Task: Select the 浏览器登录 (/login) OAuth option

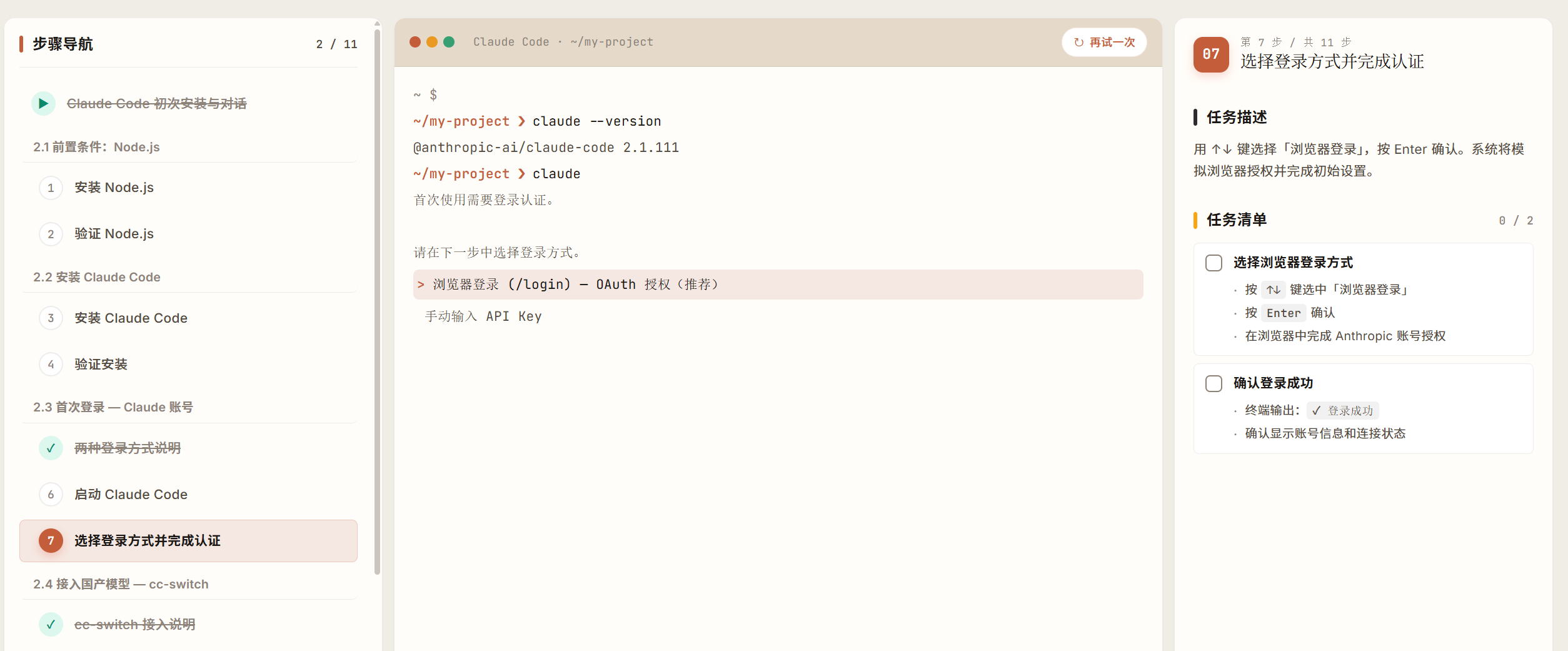Action: pos(778,285)
